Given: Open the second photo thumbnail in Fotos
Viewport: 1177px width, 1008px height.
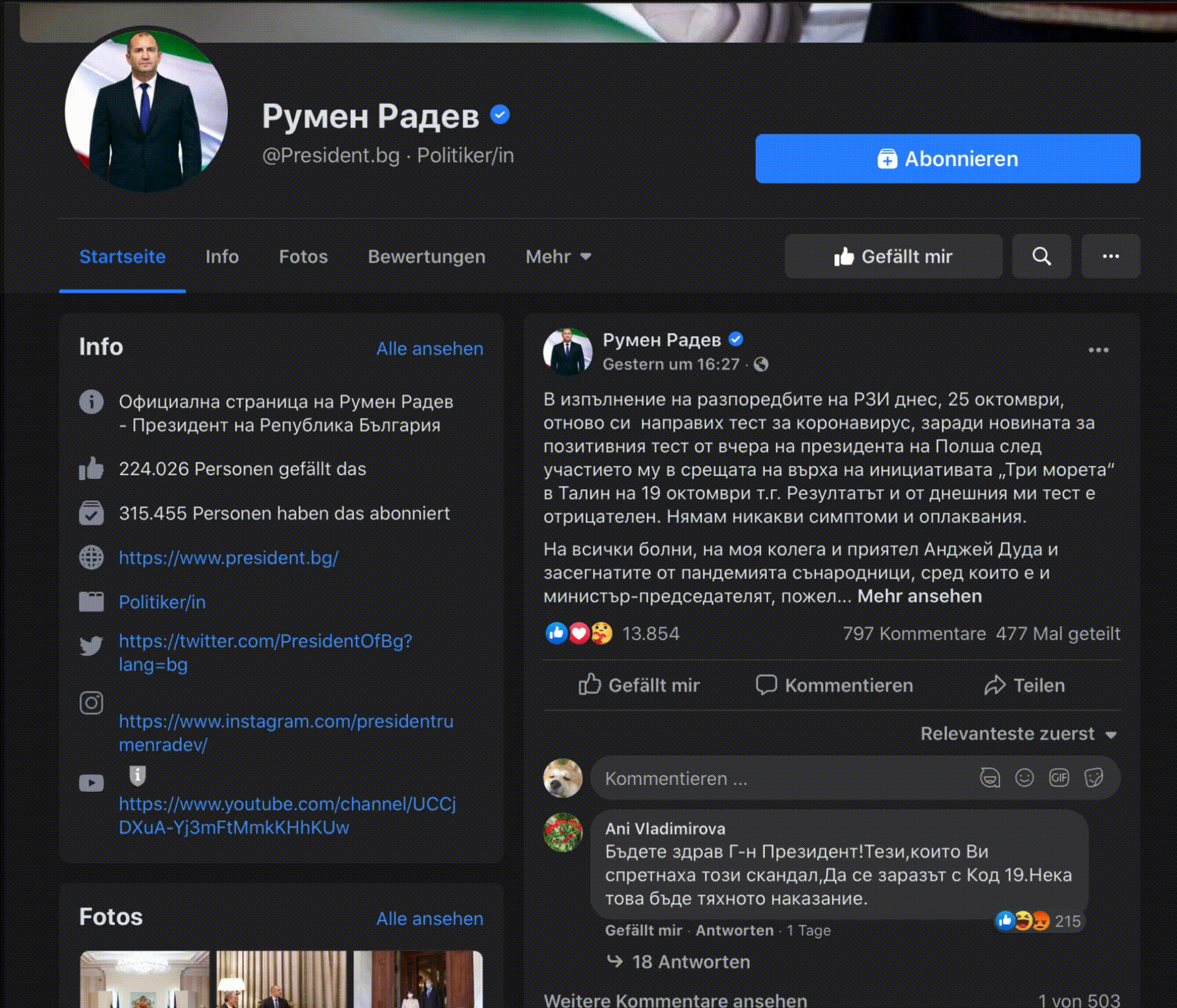Looking at the screenshot, I should (x=281, y=979).
